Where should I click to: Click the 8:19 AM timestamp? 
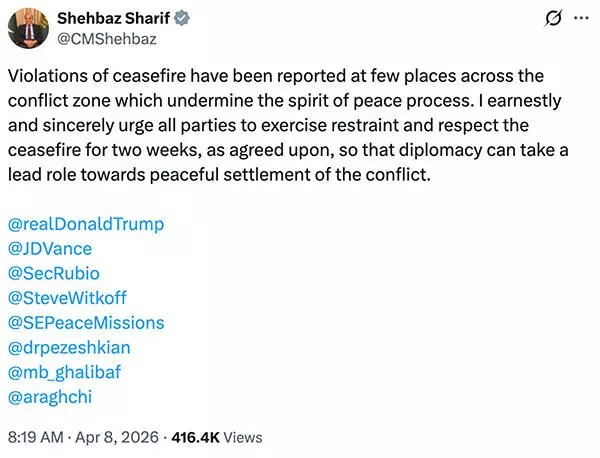tap(37, 437)
